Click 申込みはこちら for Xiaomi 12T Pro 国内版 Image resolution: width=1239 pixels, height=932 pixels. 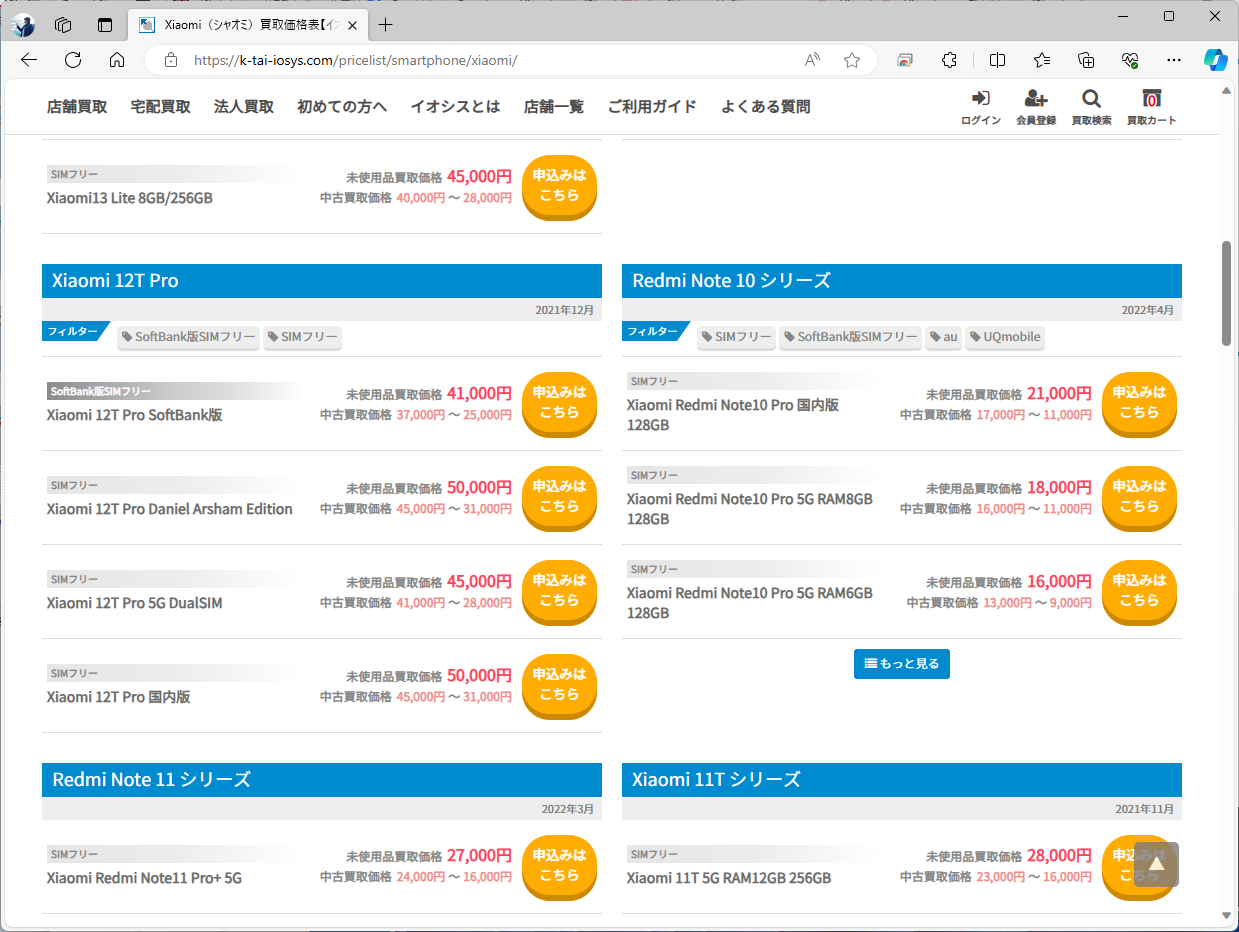coord(558,686)
